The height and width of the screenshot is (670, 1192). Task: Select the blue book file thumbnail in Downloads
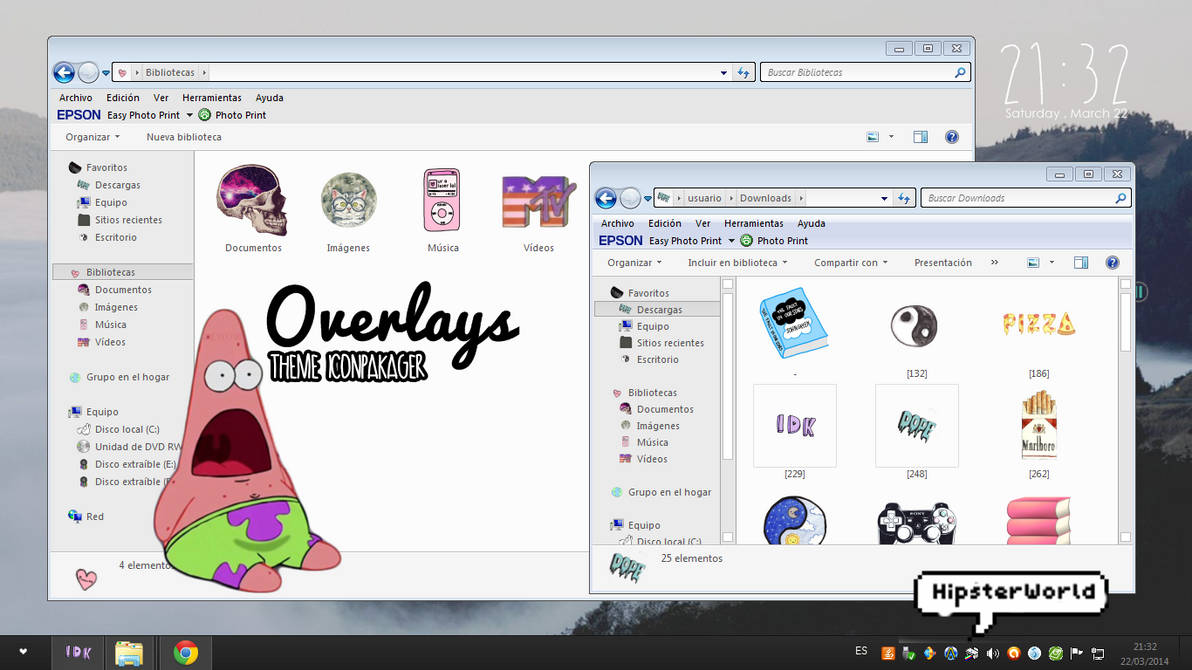[794, 322]
